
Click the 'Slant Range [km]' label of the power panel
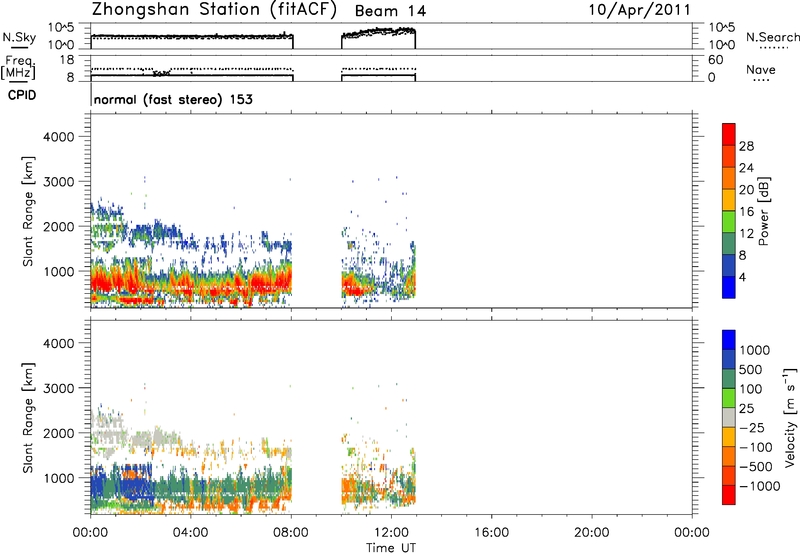coord(28,211)
